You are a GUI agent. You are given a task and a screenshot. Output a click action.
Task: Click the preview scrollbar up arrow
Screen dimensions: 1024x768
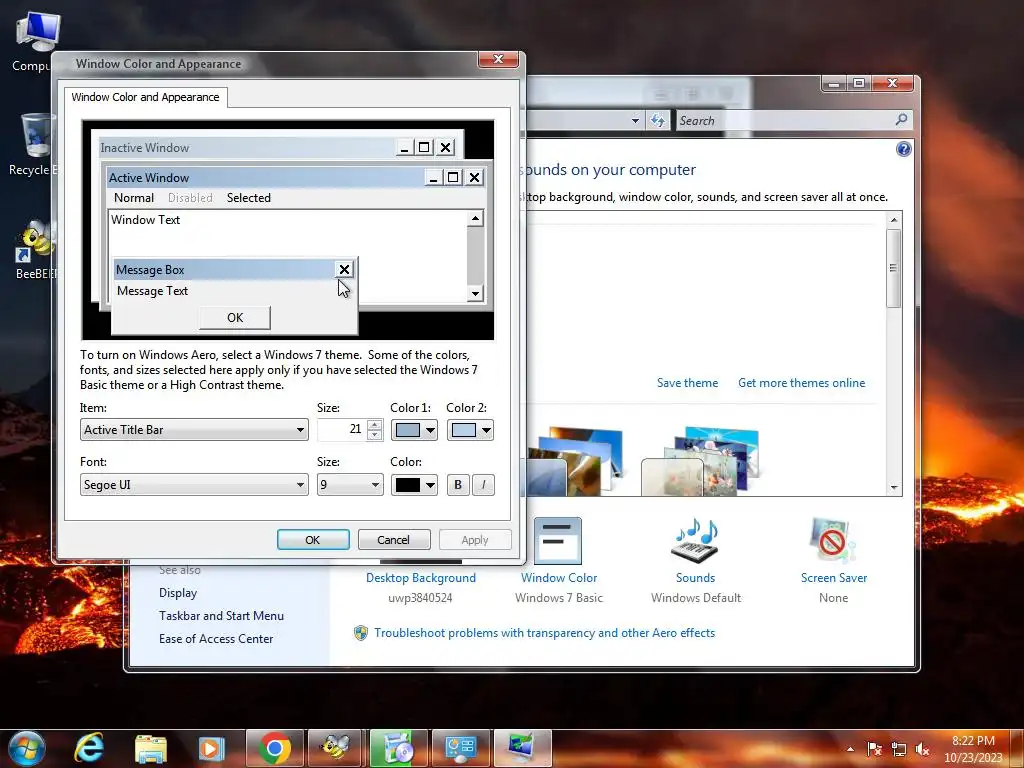point(475,219)
